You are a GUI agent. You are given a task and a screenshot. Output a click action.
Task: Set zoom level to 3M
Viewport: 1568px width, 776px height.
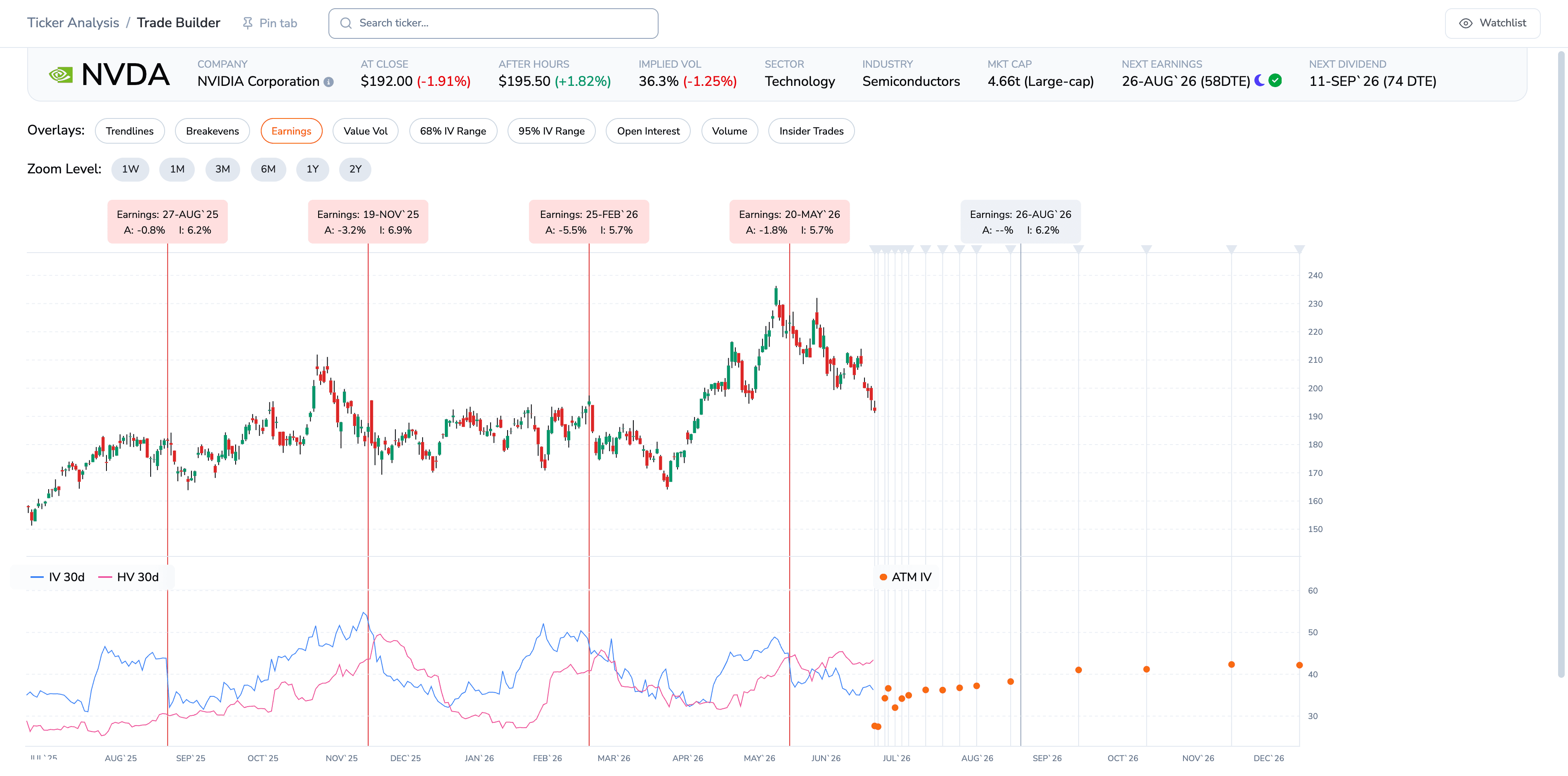[x=223, y=169]
